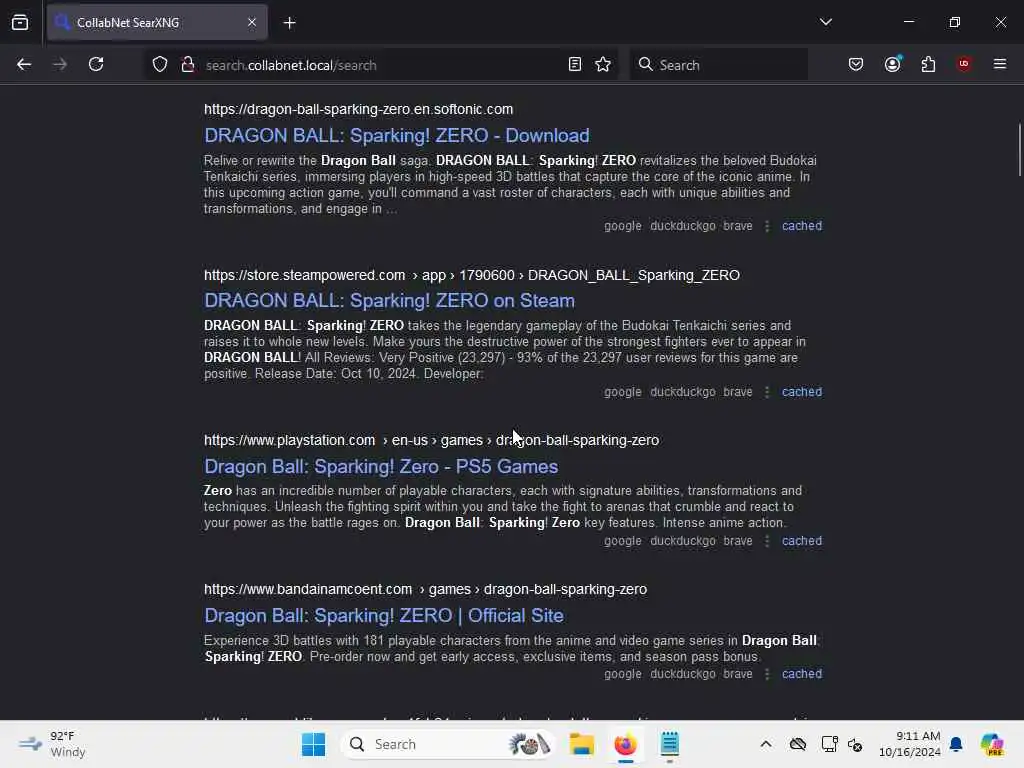
Task: Open the extensions puzzle icon
Action: pos(928,65)
